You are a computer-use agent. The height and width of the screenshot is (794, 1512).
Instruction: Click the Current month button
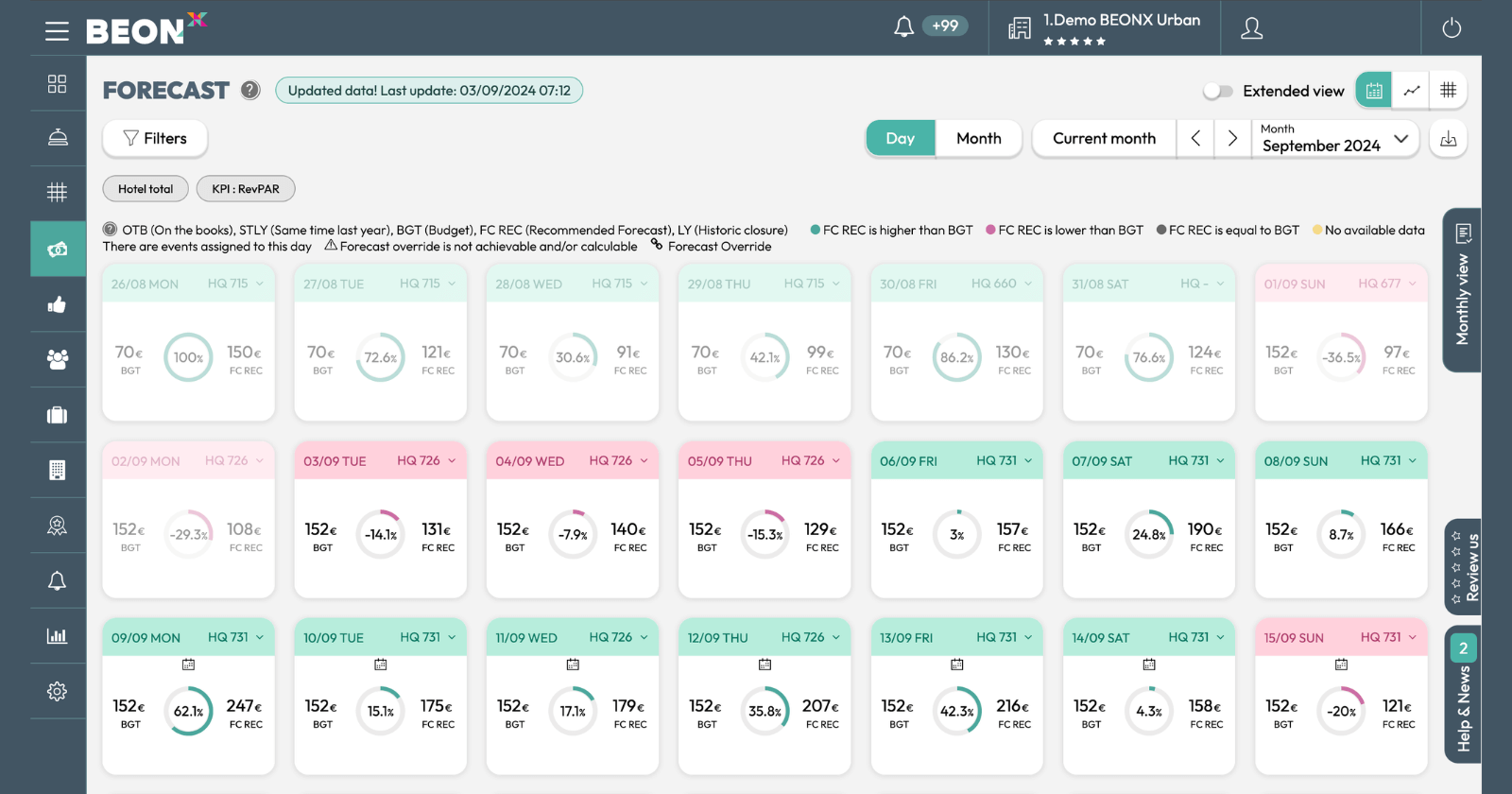click(x=1104, y=138)
